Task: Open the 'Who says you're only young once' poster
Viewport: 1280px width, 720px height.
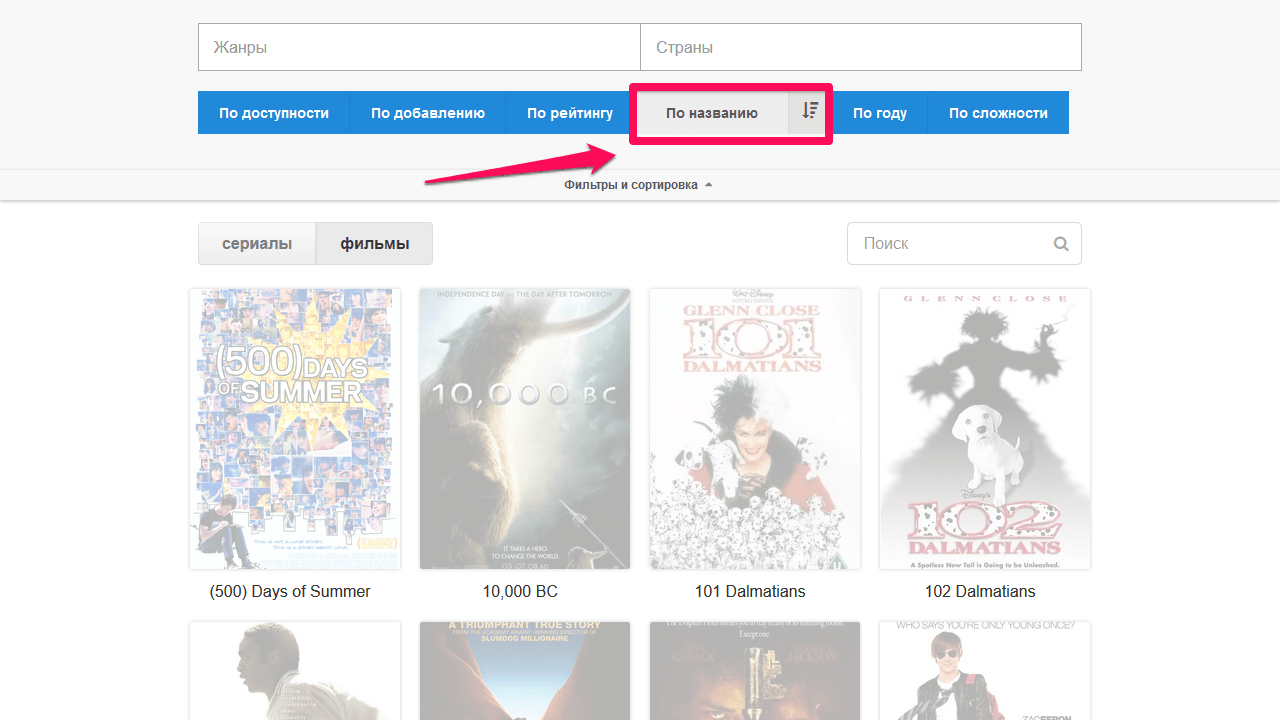Action: tap(985, 671)
